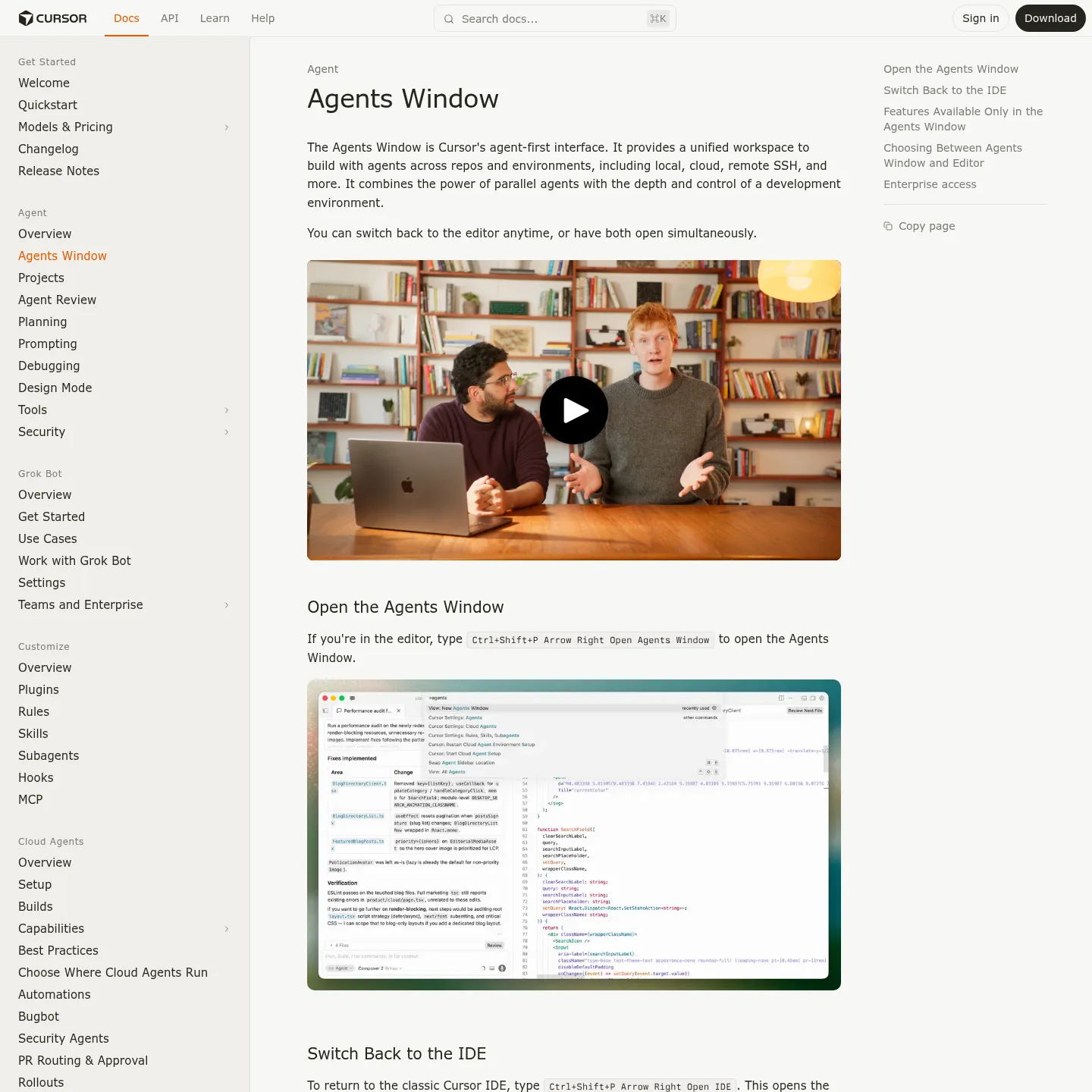This screenshot has width=1092, height=1092.
Task: Click the Agent breadcrumb above the title
Action: click(x=323, y=69)
